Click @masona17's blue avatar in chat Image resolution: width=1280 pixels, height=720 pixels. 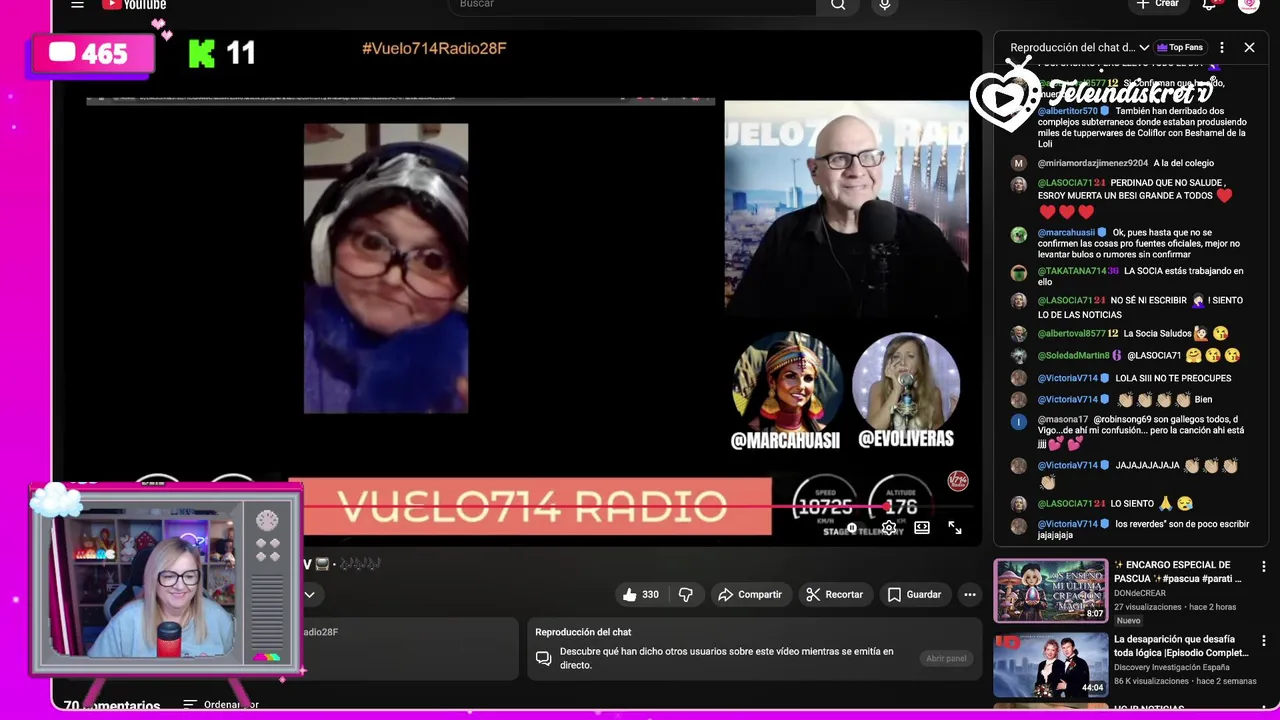(1018, 421)
